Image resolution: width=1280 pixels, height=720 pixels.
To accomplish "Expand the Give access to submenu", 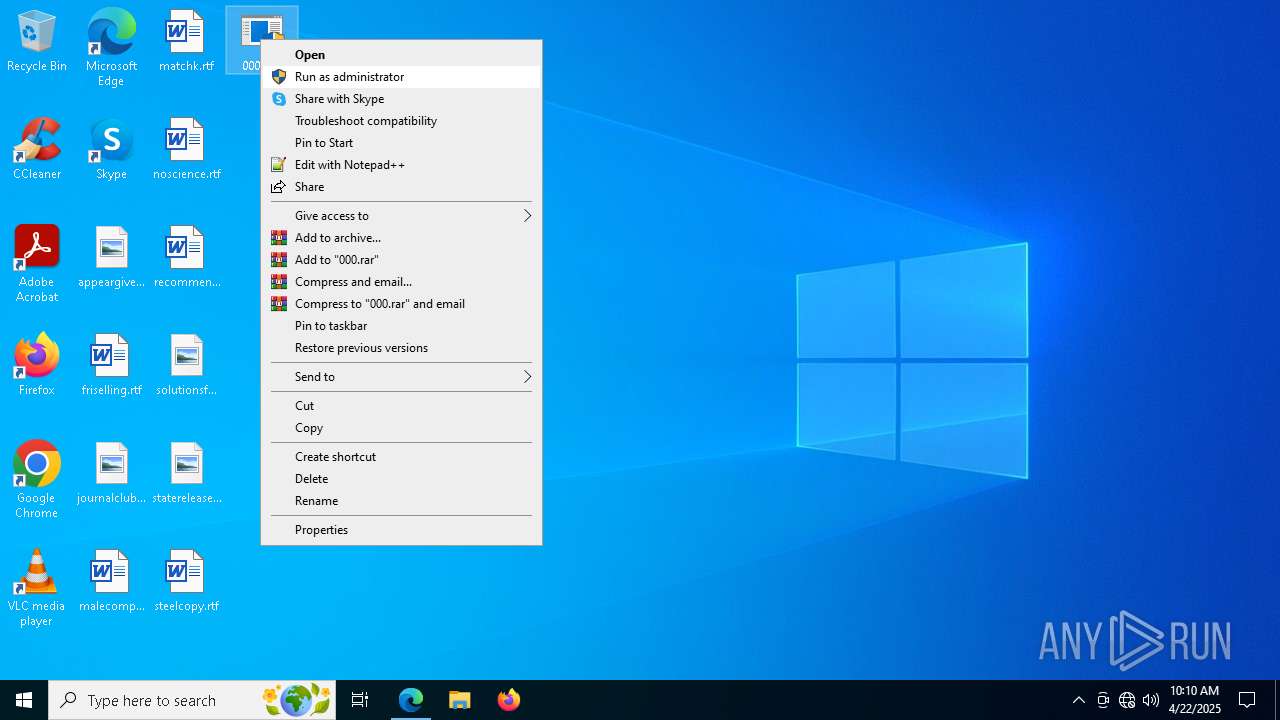I will (x=401, y=216).
